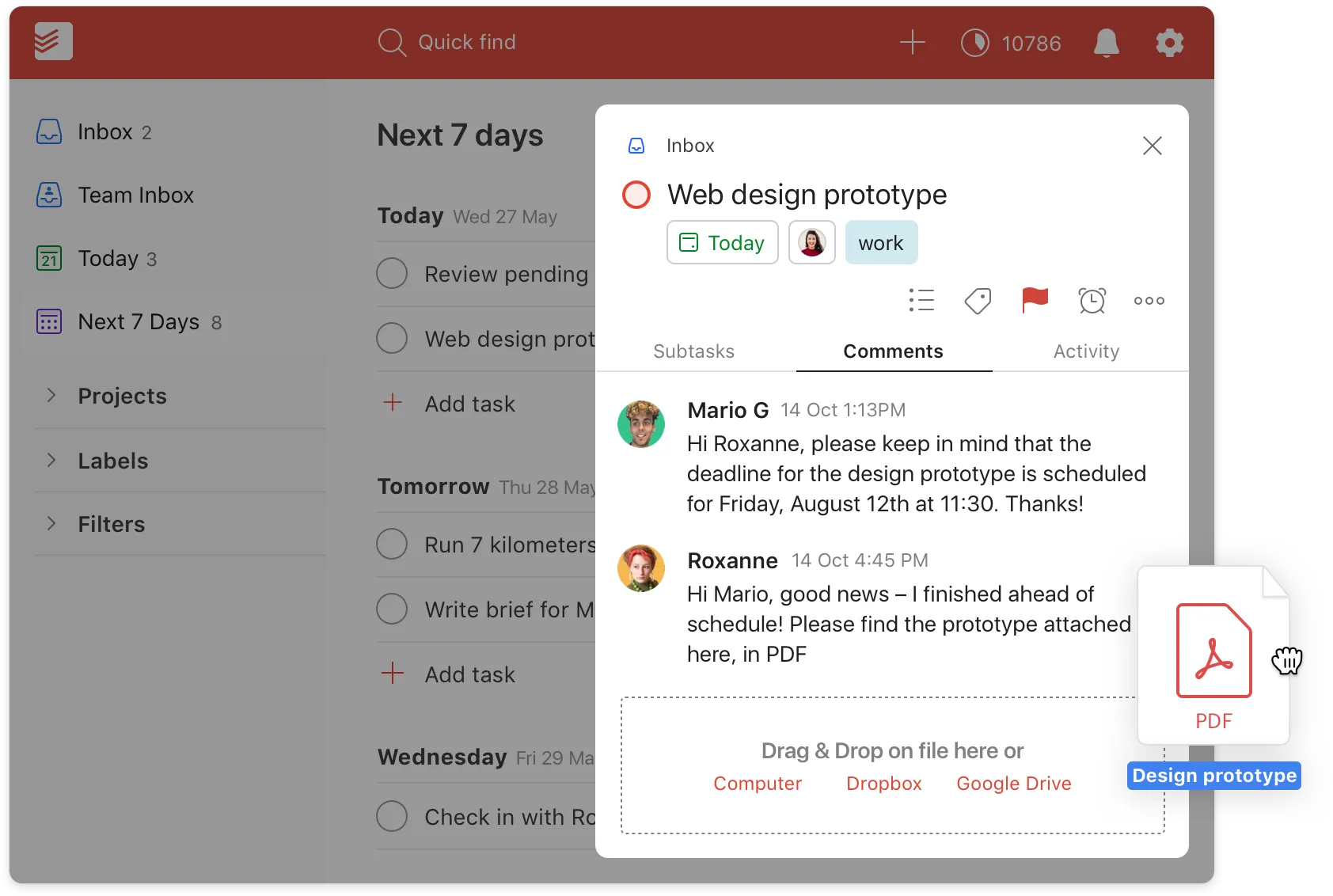The height and width of the screenshot is (896, 1333).
Task: Switch to the Comments tab
Action: tap(894, 351)
